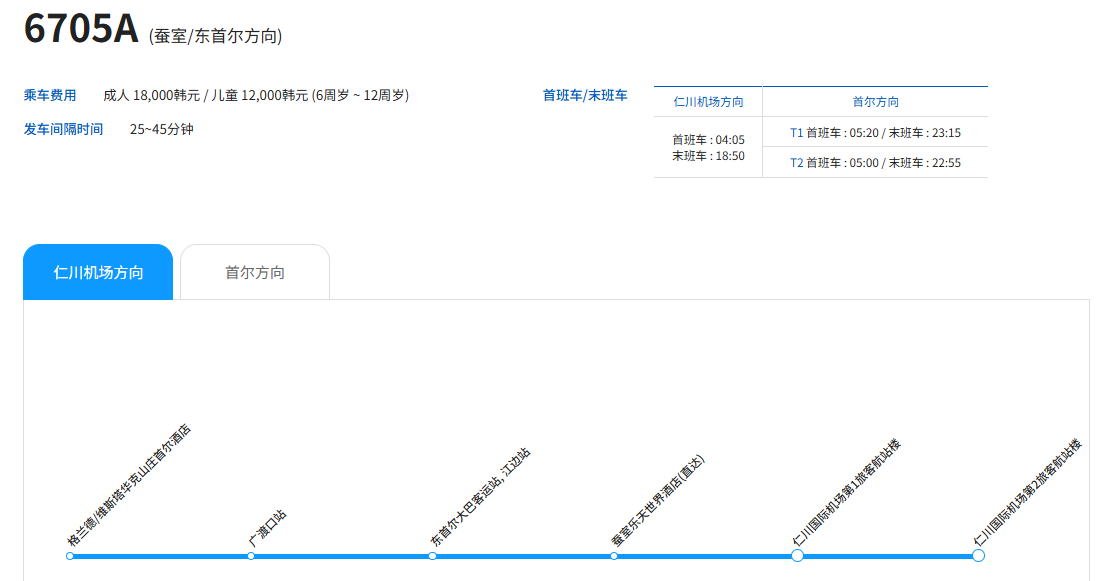Click the 格兰德/维斯塔华克山庄首尔酒店 stop circle marker
Viewport: 1114px width, 581px height.
[70, 556]
